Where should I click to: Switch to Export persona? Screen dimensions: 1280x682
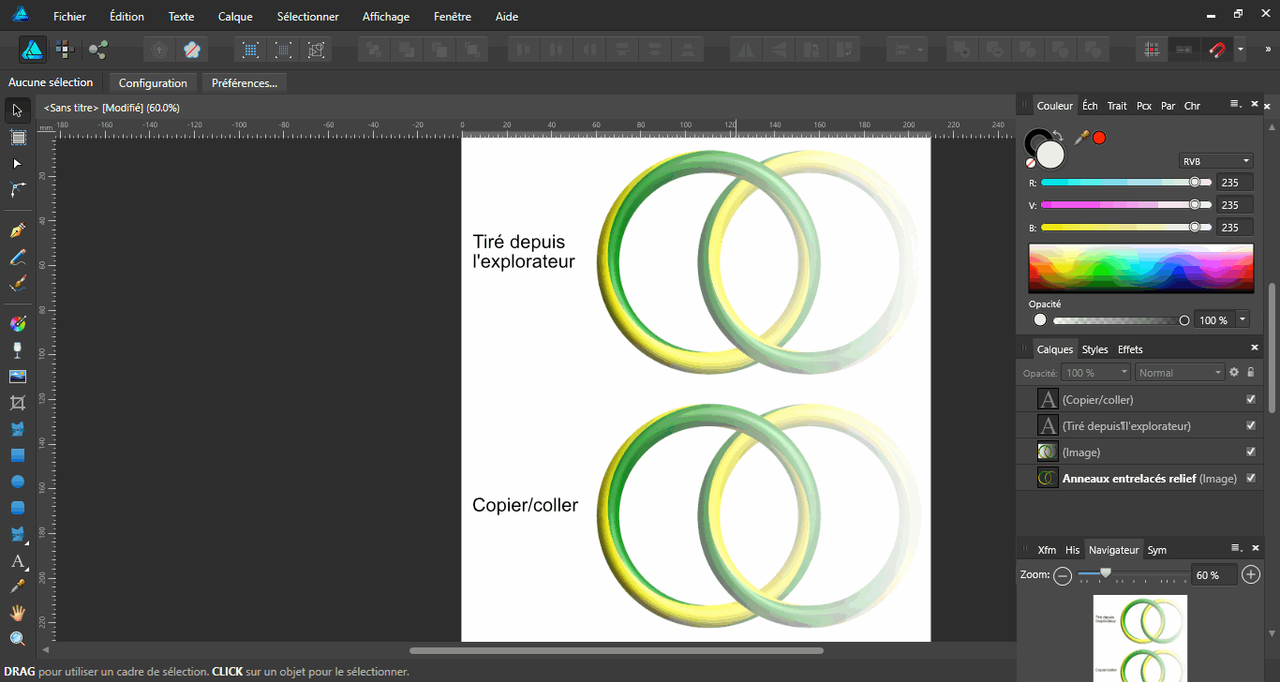[98, 49]
